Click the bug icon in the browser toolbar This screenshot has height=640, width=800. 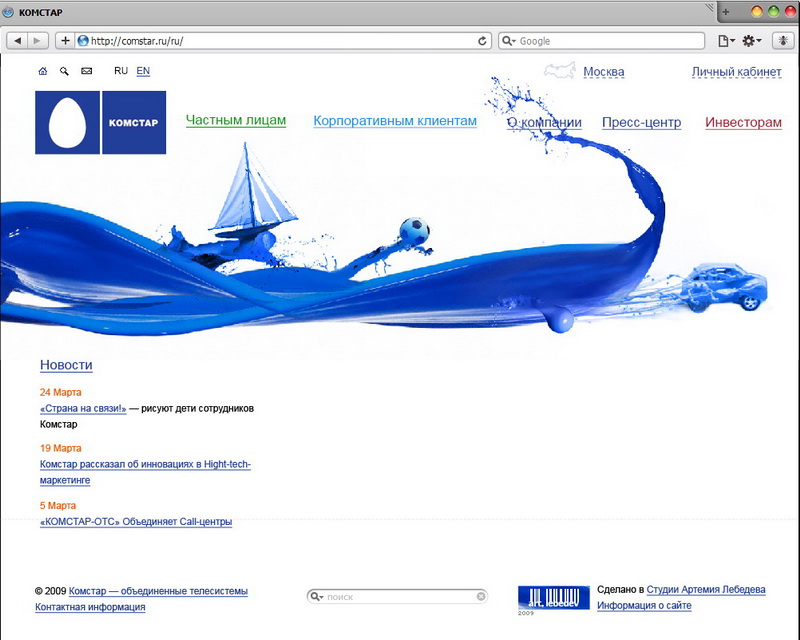click(x=784, y=41)
